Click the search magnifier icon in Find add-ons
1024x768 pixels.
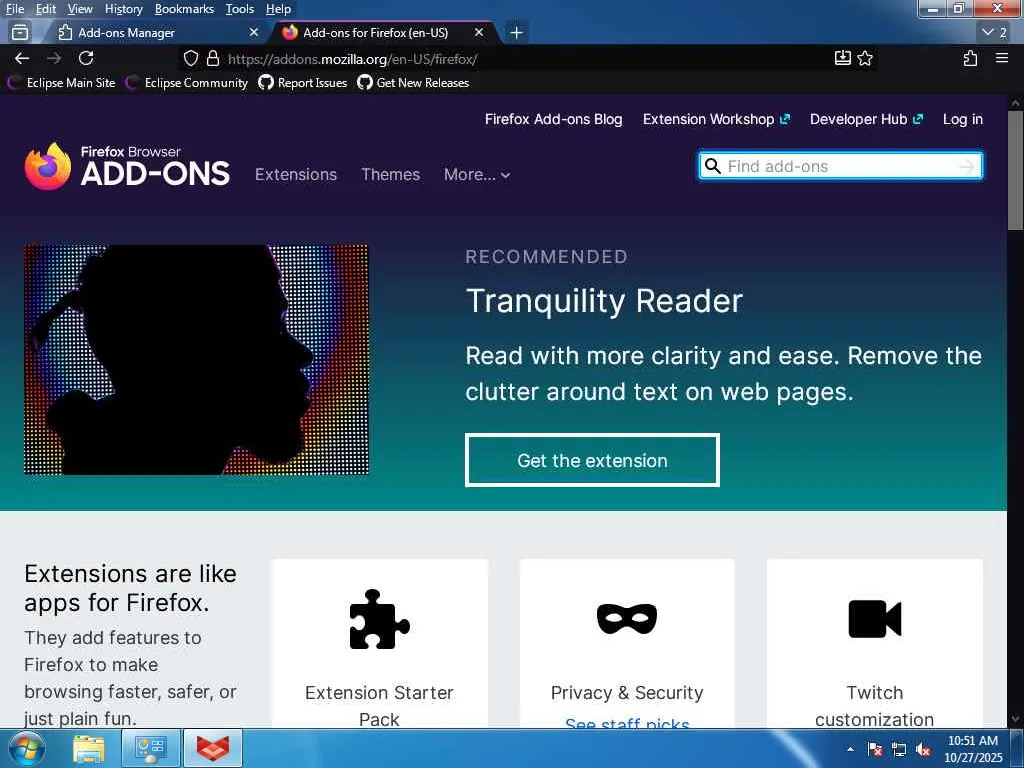coord(713,166)
